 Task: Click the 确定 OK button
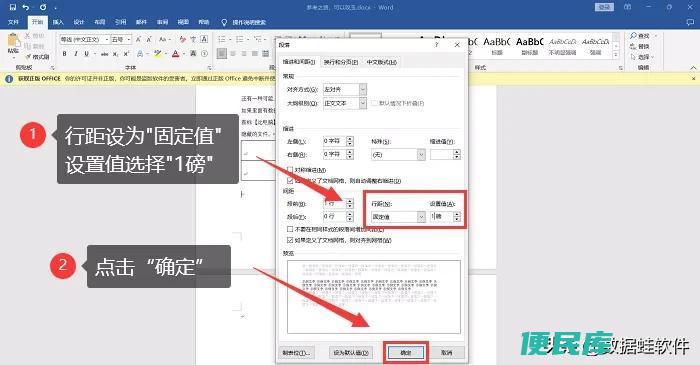click(406, 353)
